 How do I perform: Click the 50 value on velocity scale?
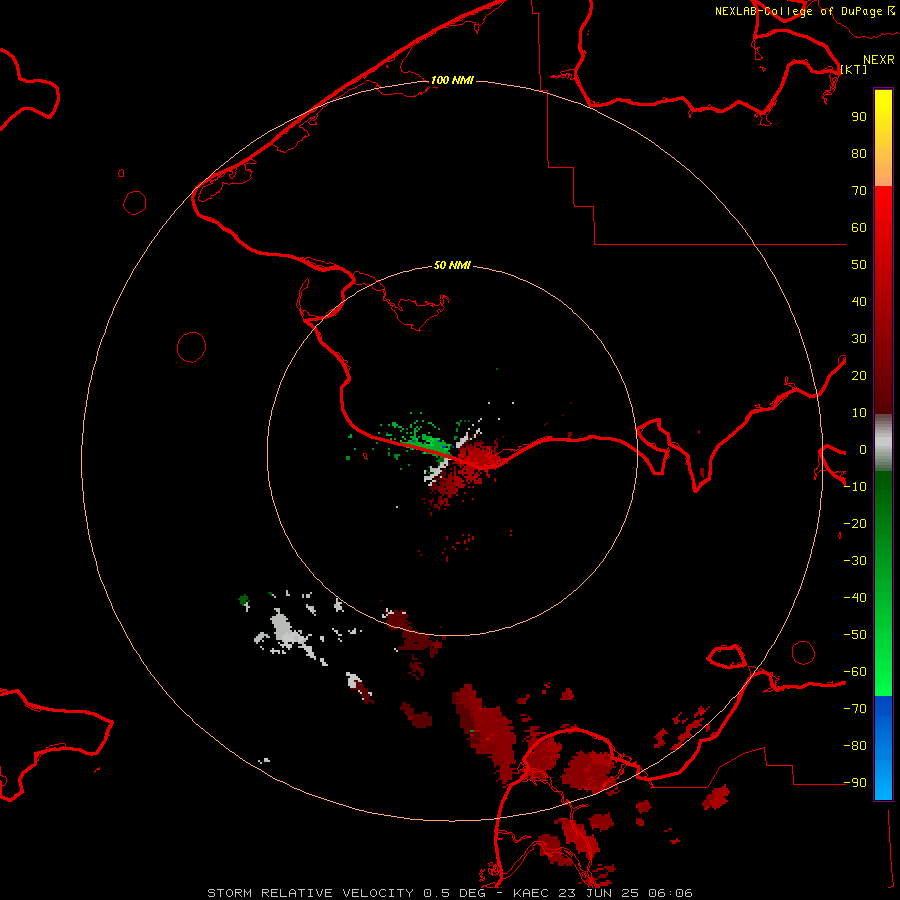pos(859,265)
